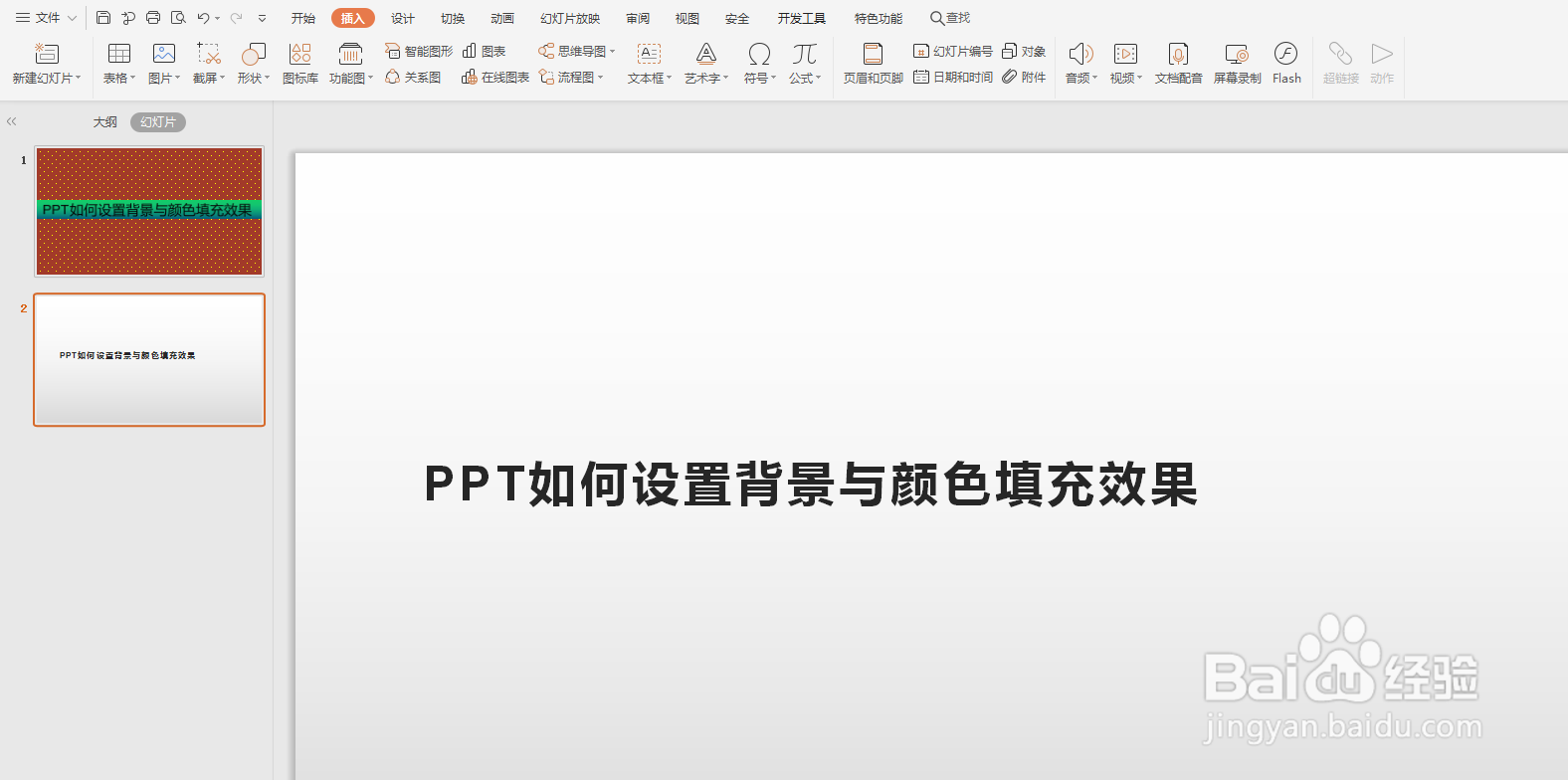The image size is (1568, 780).
Task: Insert a 公式 formula
Action: click(805, 63)
